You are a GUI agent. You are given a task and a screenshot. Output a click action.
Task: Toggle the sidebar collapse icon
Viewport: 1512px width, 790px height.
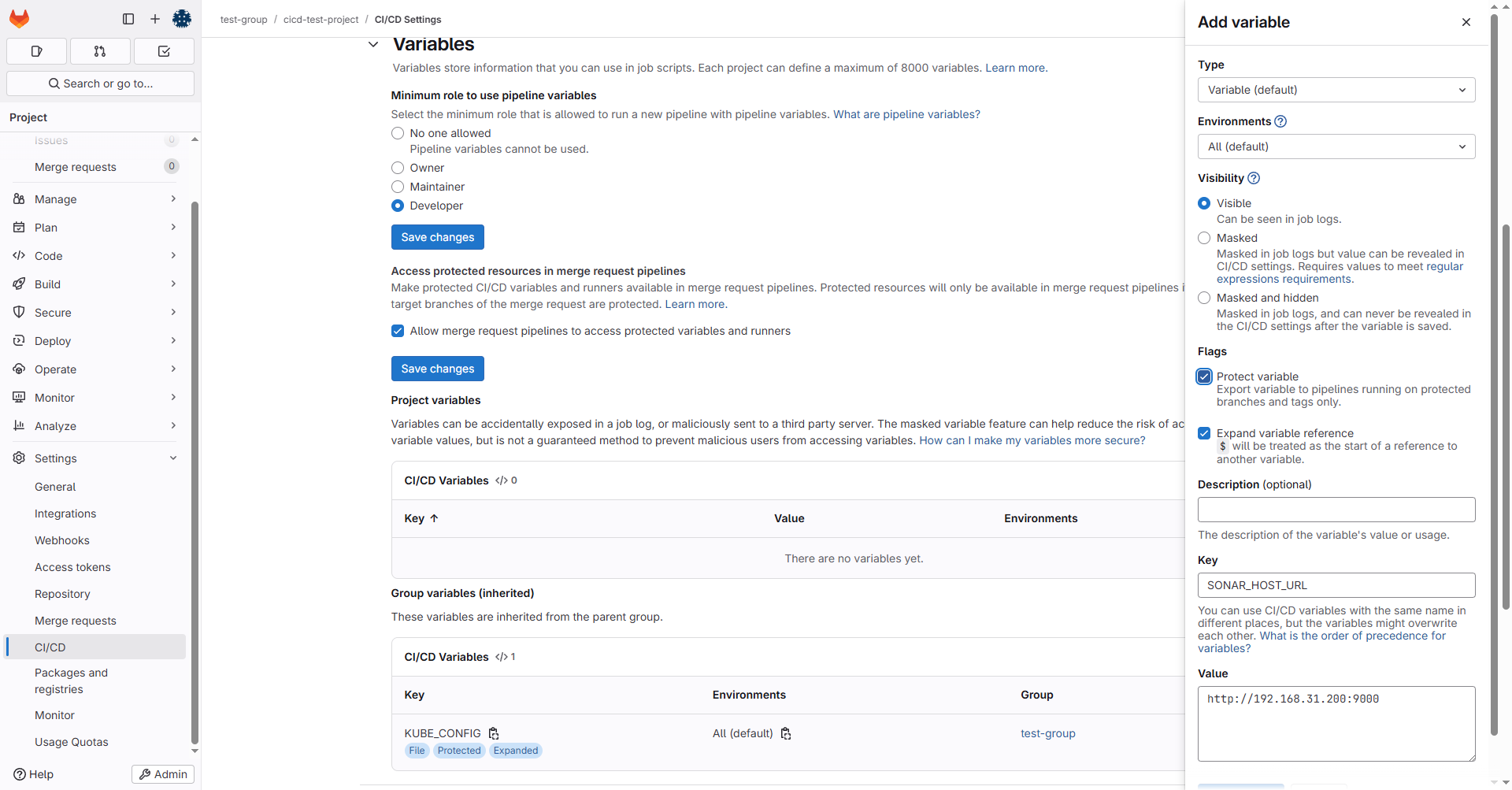tap(128, 19)
